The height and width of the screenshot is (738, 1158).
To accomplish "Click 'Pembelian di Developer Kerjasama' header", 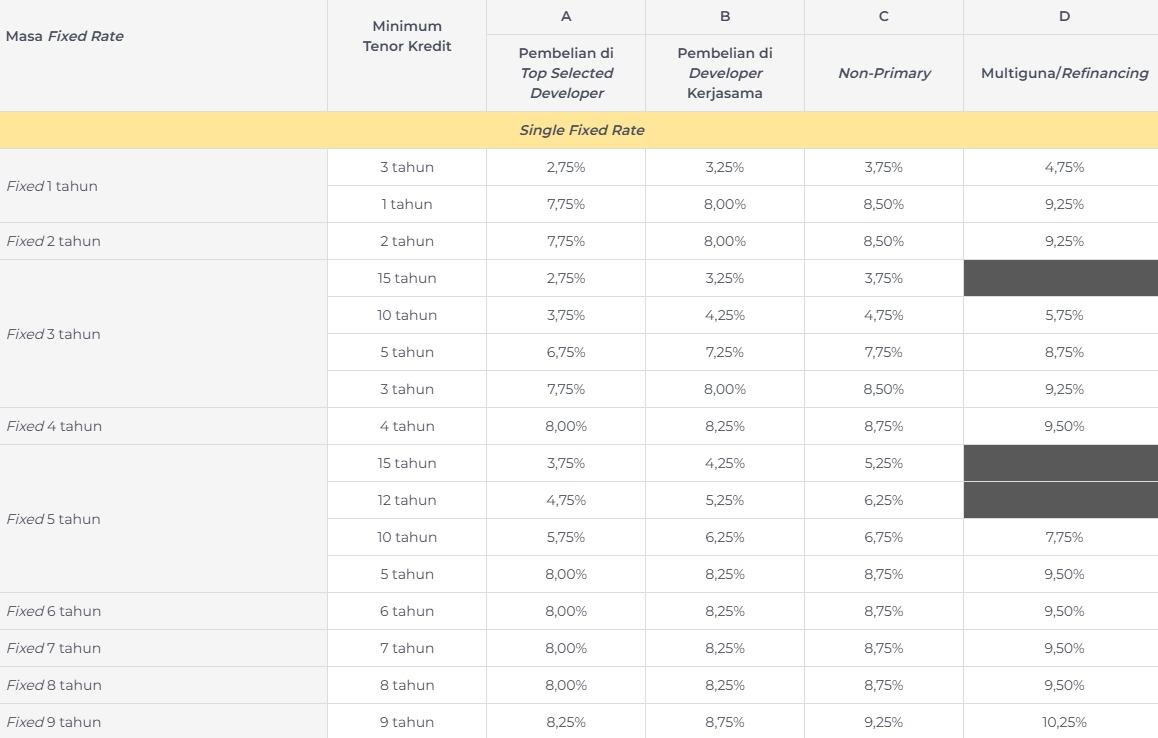I will click(x=724, y=73).
